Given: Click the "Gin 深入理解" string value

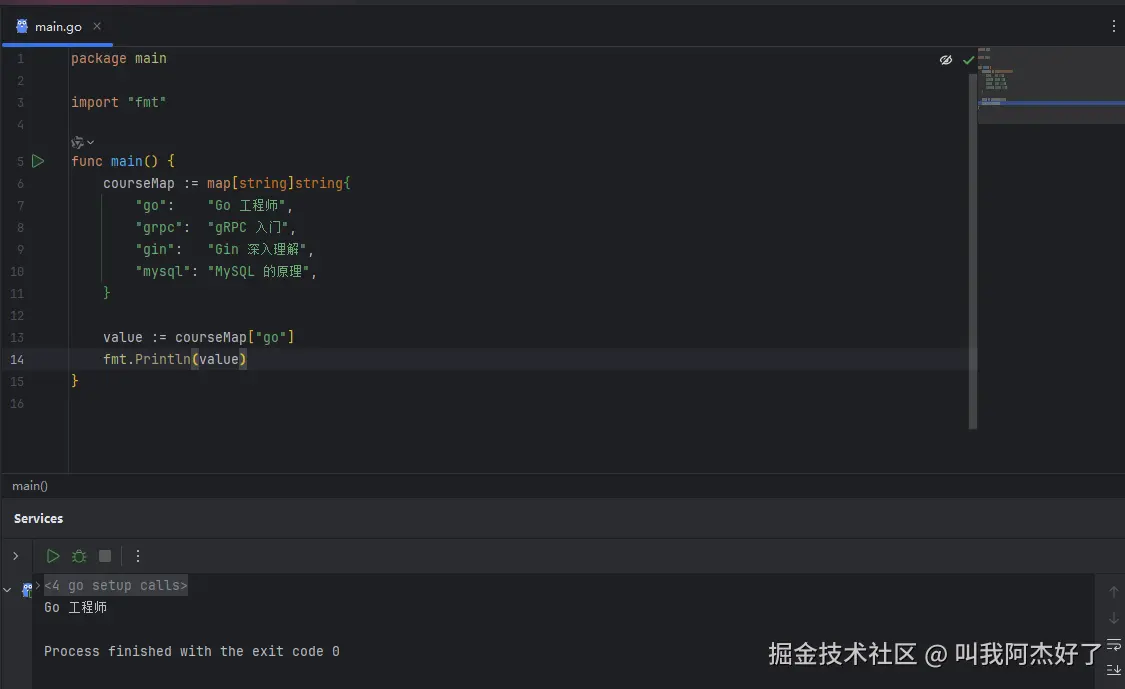Looking at the screenshot, I should pyautogui.click(x=257, y=250).
